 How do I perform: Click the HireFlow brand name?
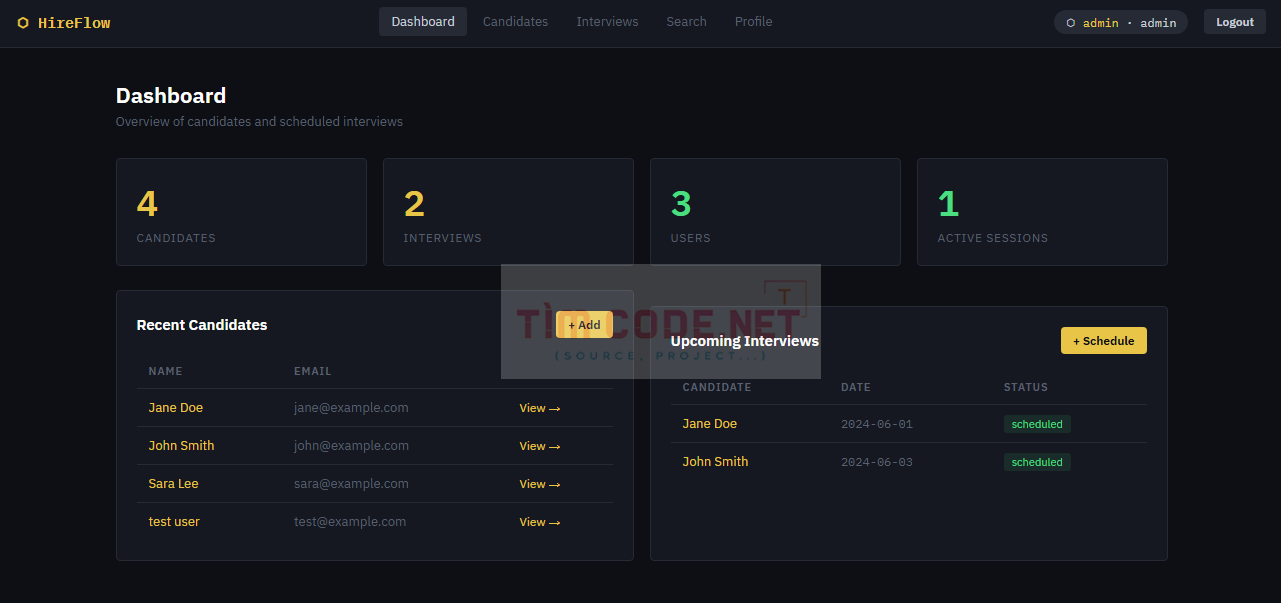pyautogui.click(x=74, y=23)
